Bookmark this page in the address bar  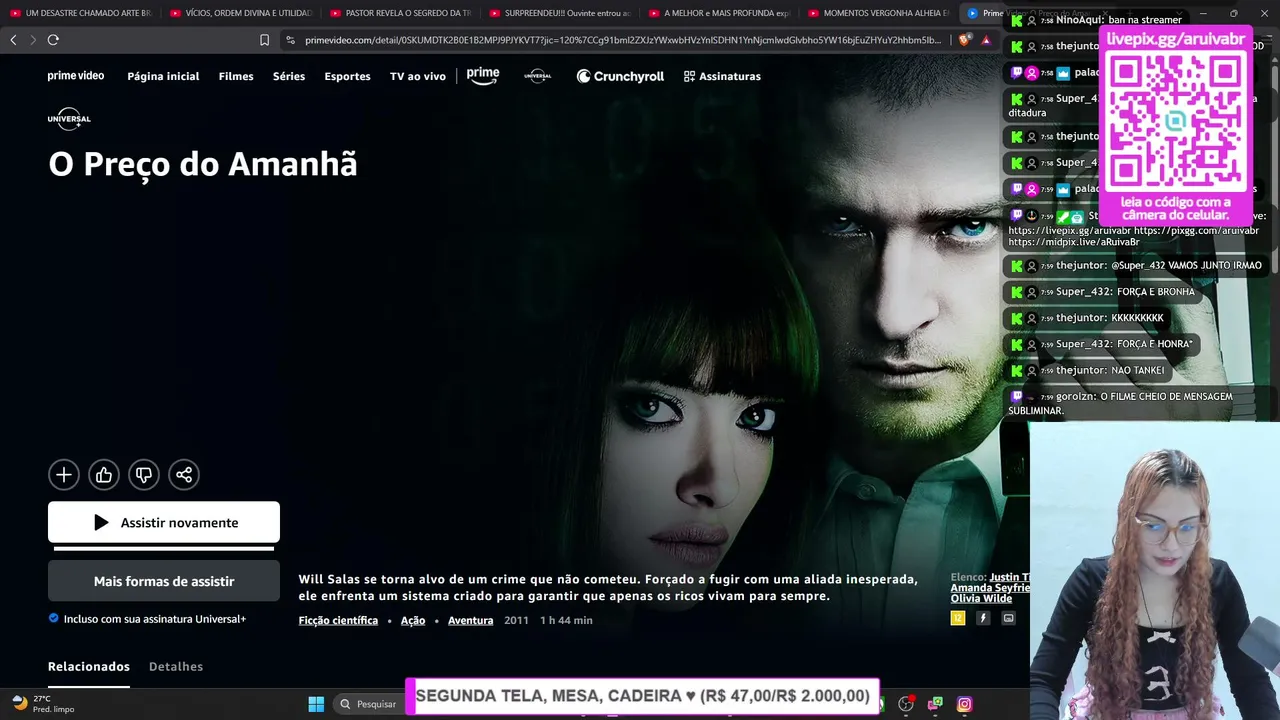pyautogui.click(x=264, y=40)
